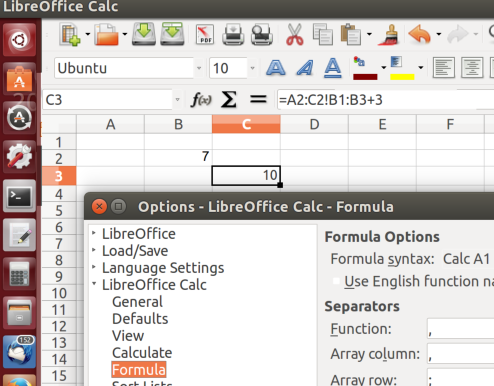Expand the Open file dropdown arrow

(x=125, y=34)
